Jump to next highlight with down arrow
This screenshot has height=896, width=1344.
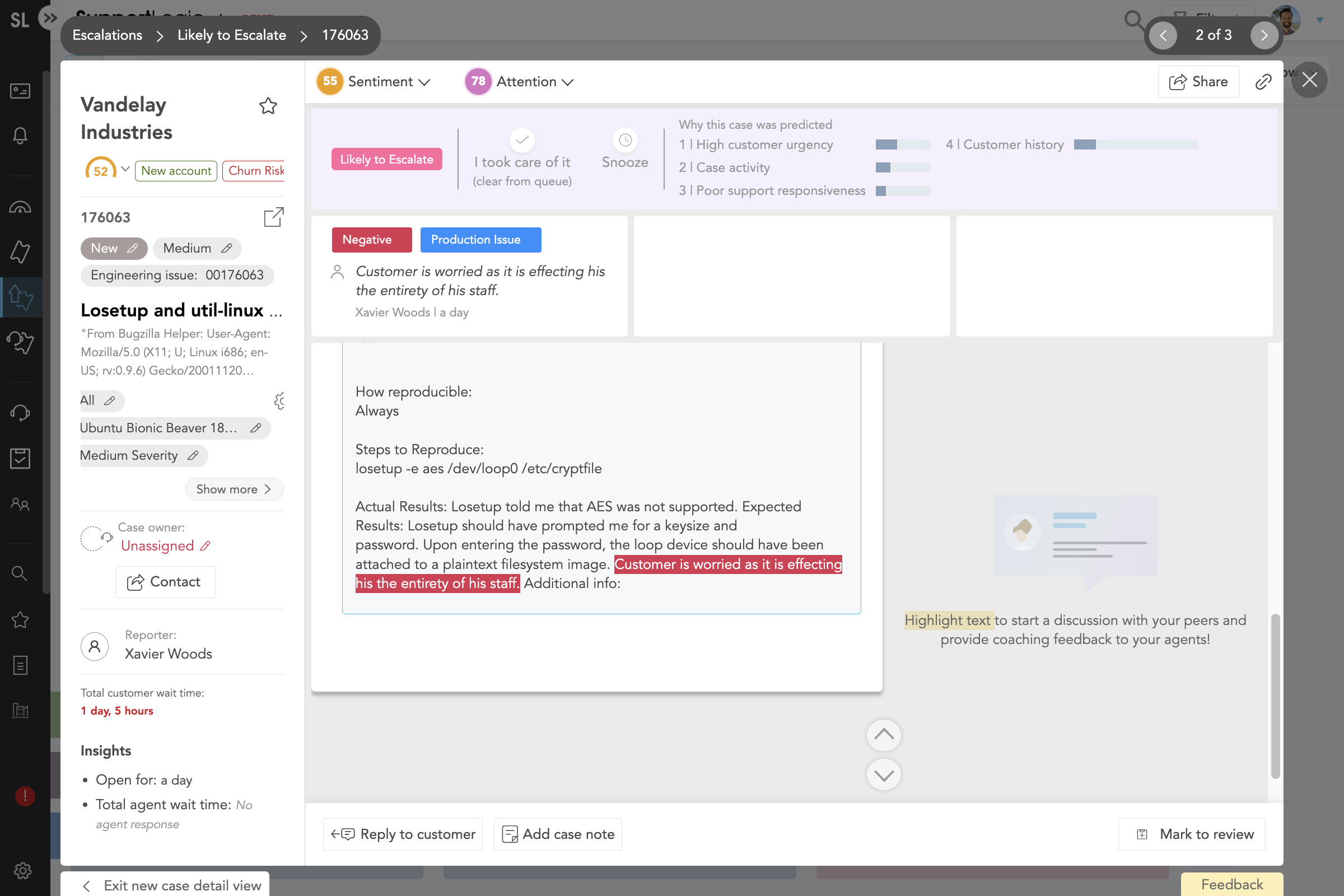(x=884, y=775)
